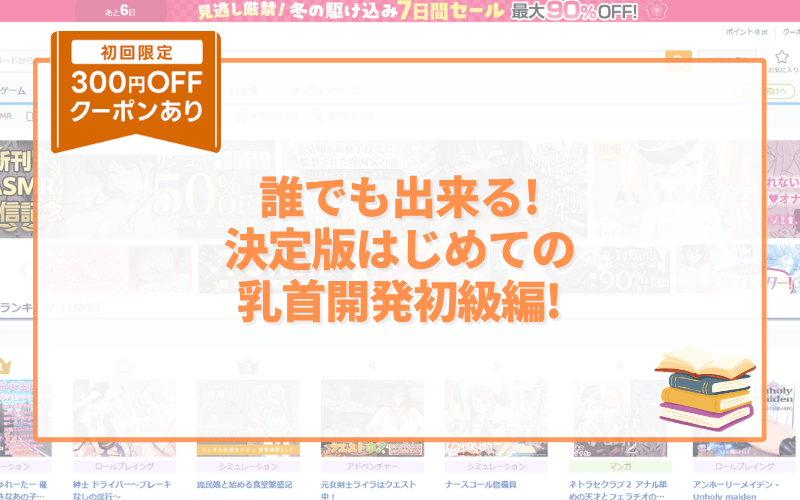Select the ゲーム tab in the navigation bar
The width and height of the screenshot is (800, 500).
coord(13,91)
